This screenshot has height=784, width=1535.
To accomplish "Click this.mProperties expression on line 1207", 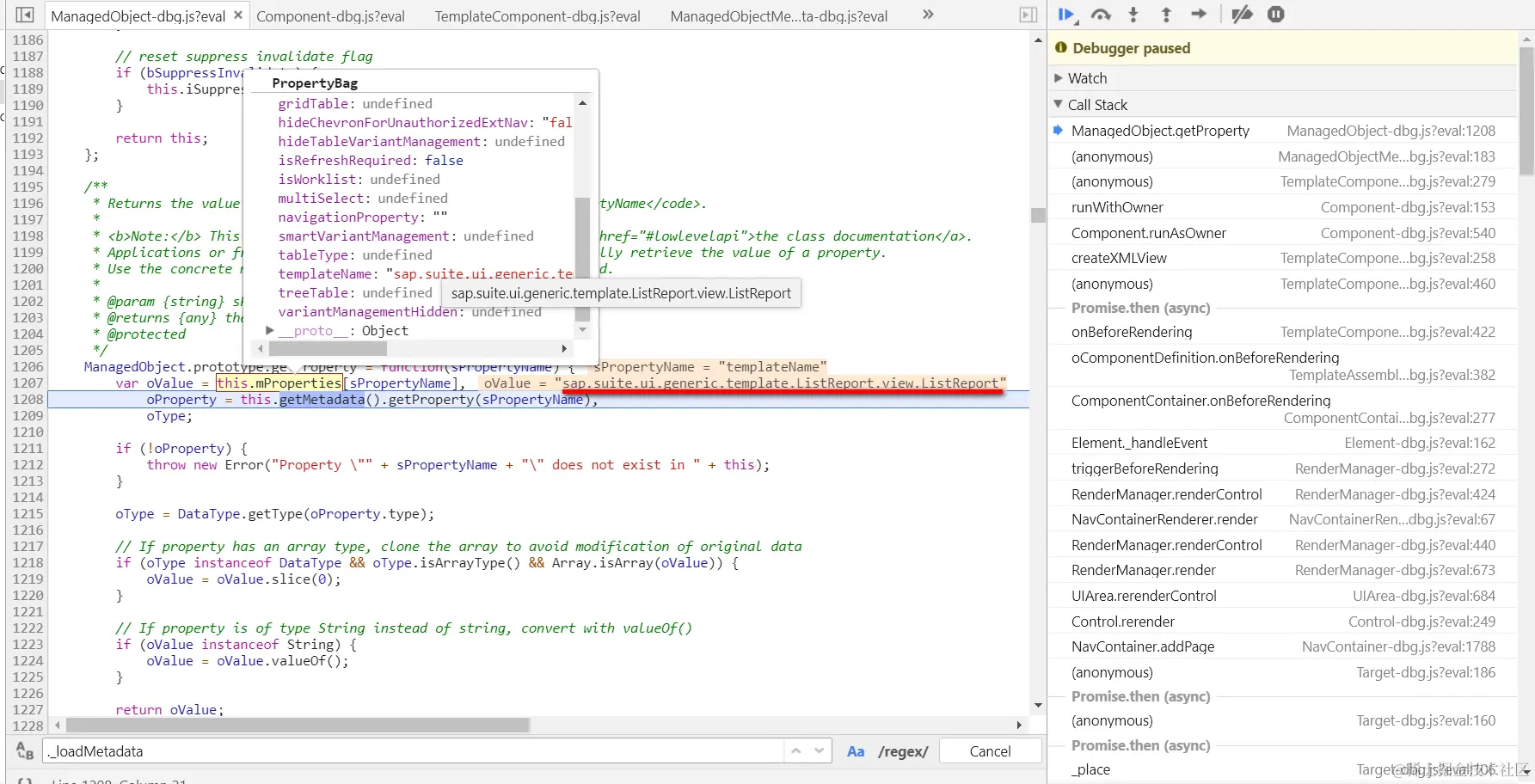I will [x=279, y=383].
